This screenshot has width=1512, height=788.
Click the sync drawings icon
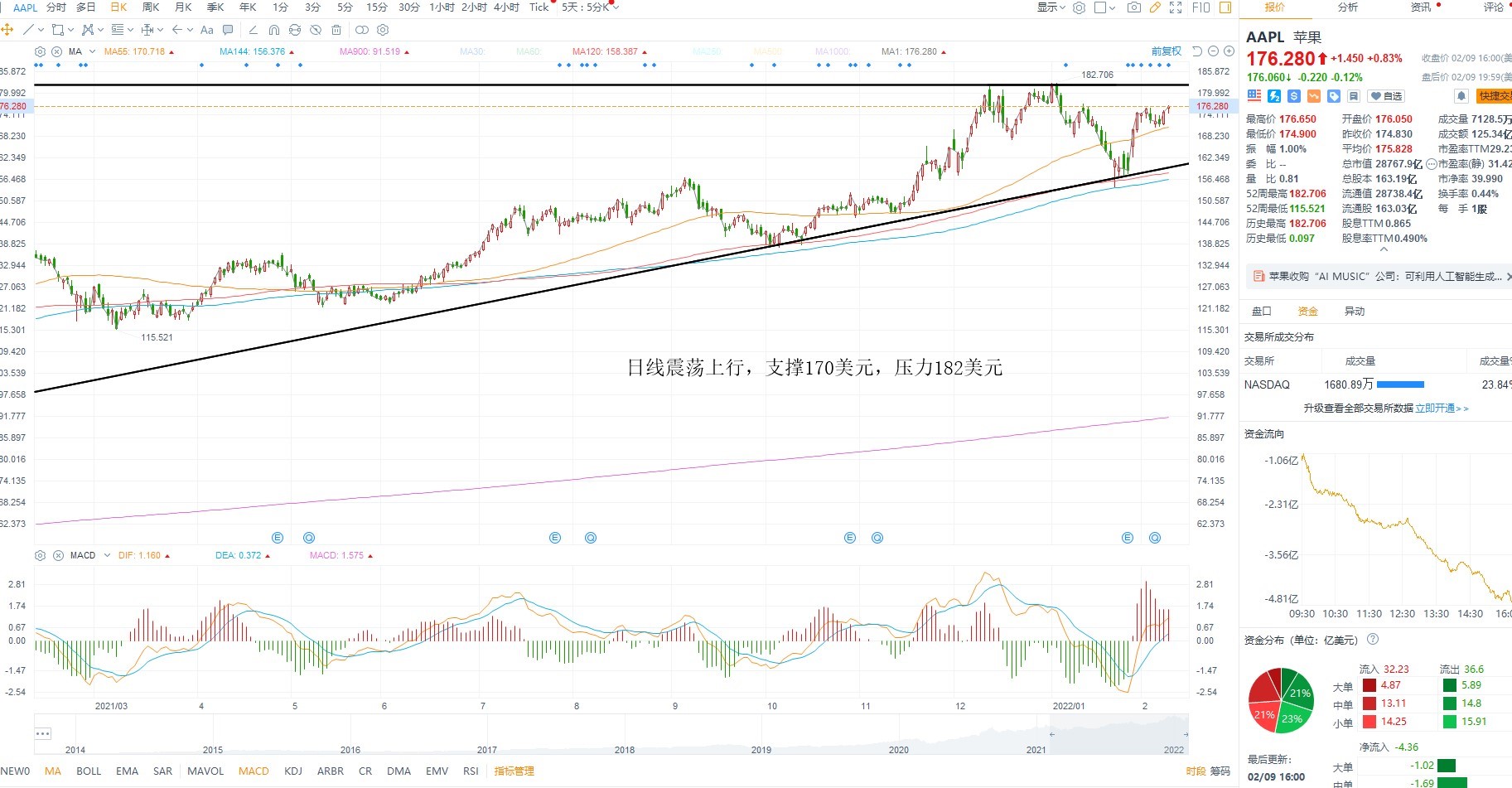tap(295, 30)
